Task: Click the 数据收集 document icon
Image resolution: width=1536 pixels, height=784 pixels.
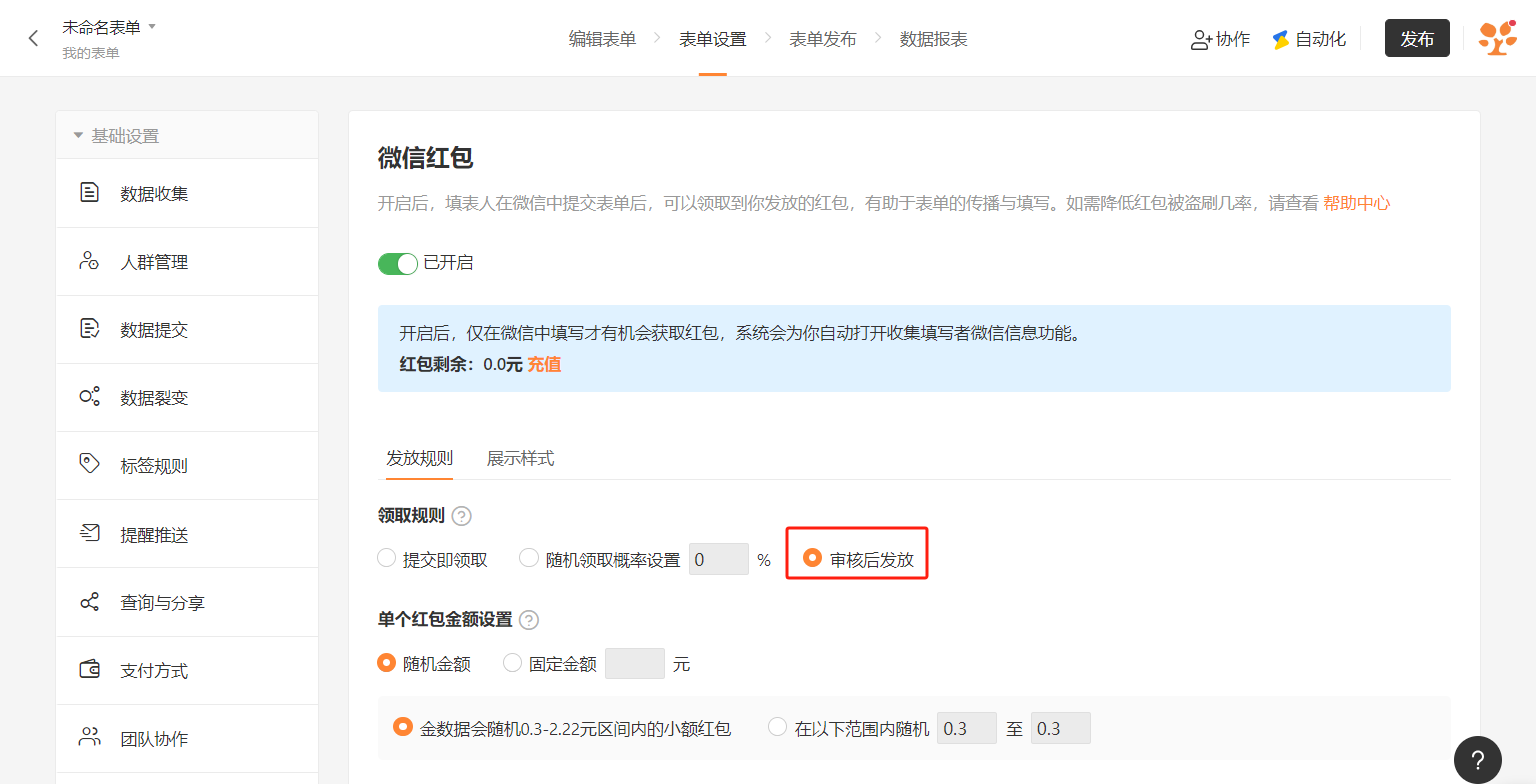Action: click(89, 193)
